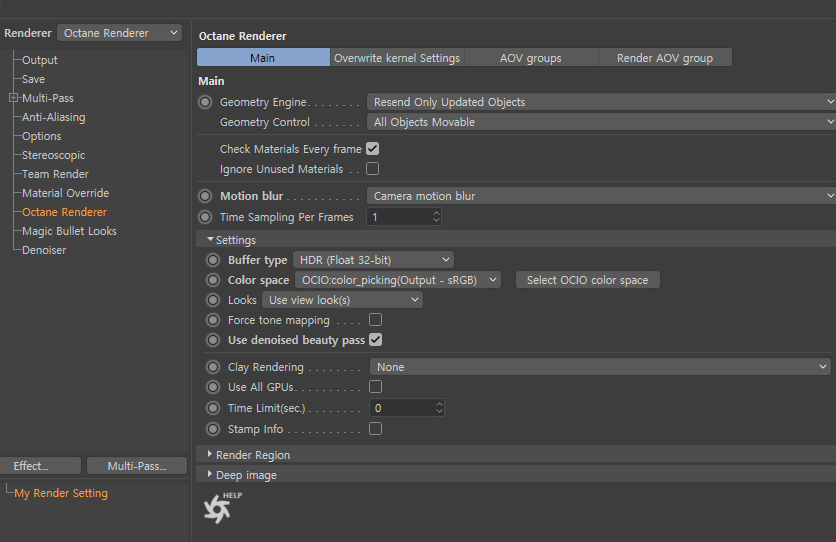Select Output in settings tree

pos(39,60)
